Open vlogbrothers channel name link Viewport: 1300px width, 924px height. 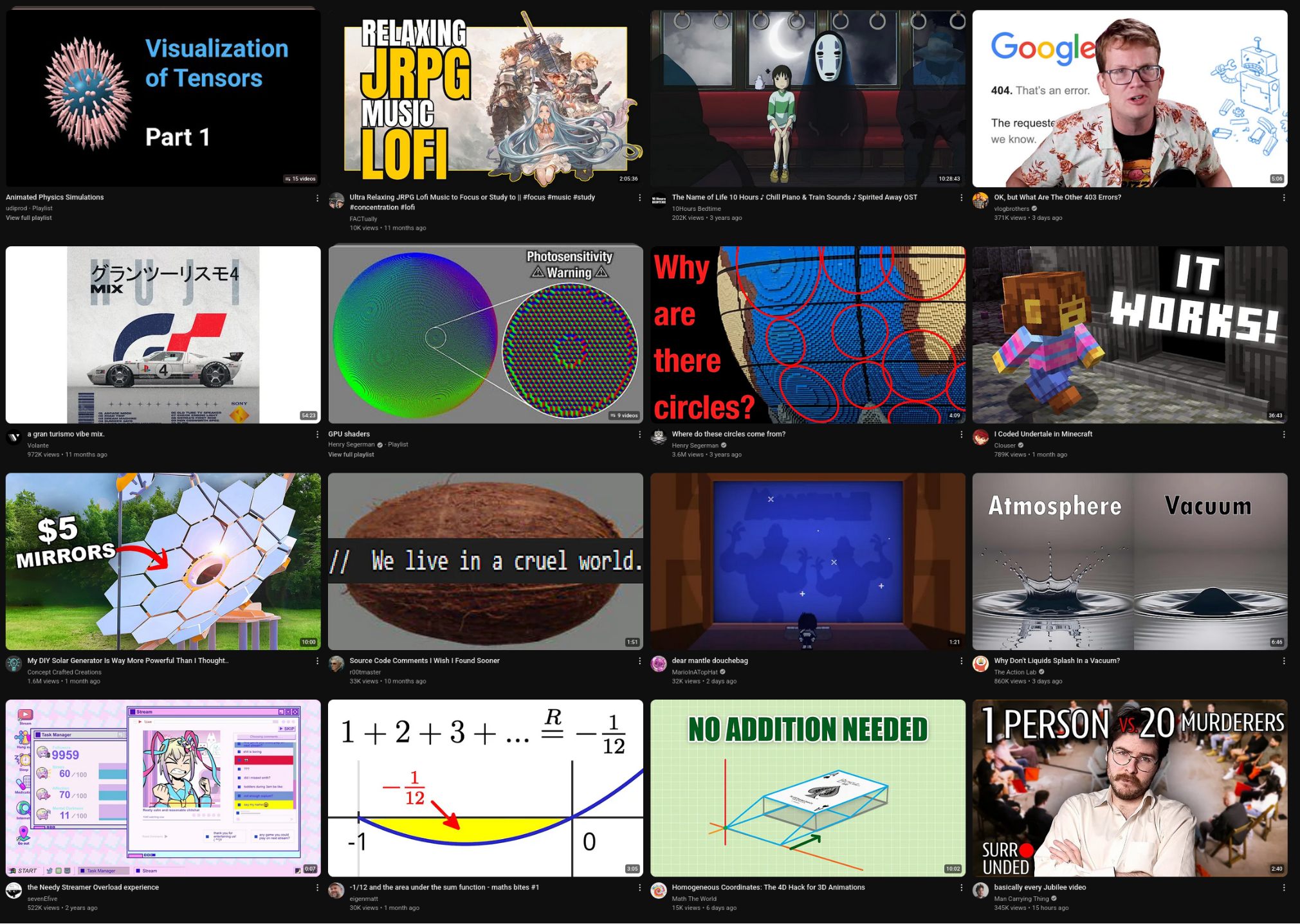point(1011,209)
